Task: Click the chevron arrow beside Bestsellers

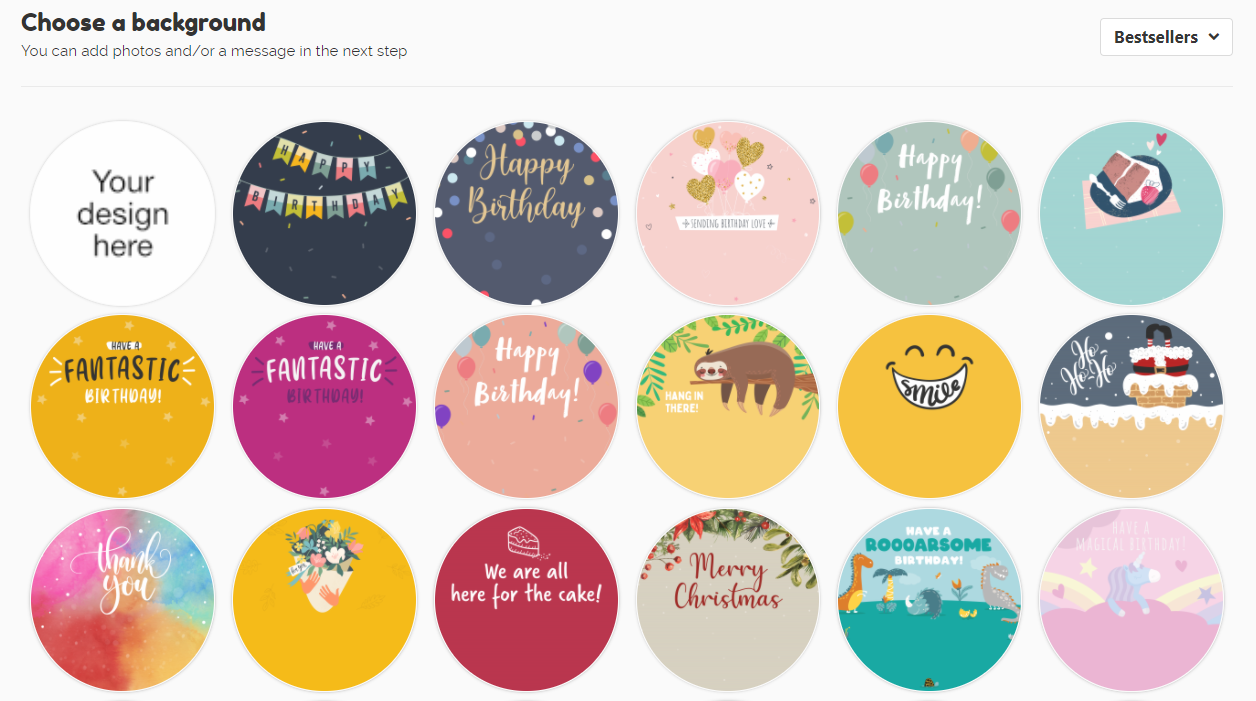Action: click(1214, 37)
